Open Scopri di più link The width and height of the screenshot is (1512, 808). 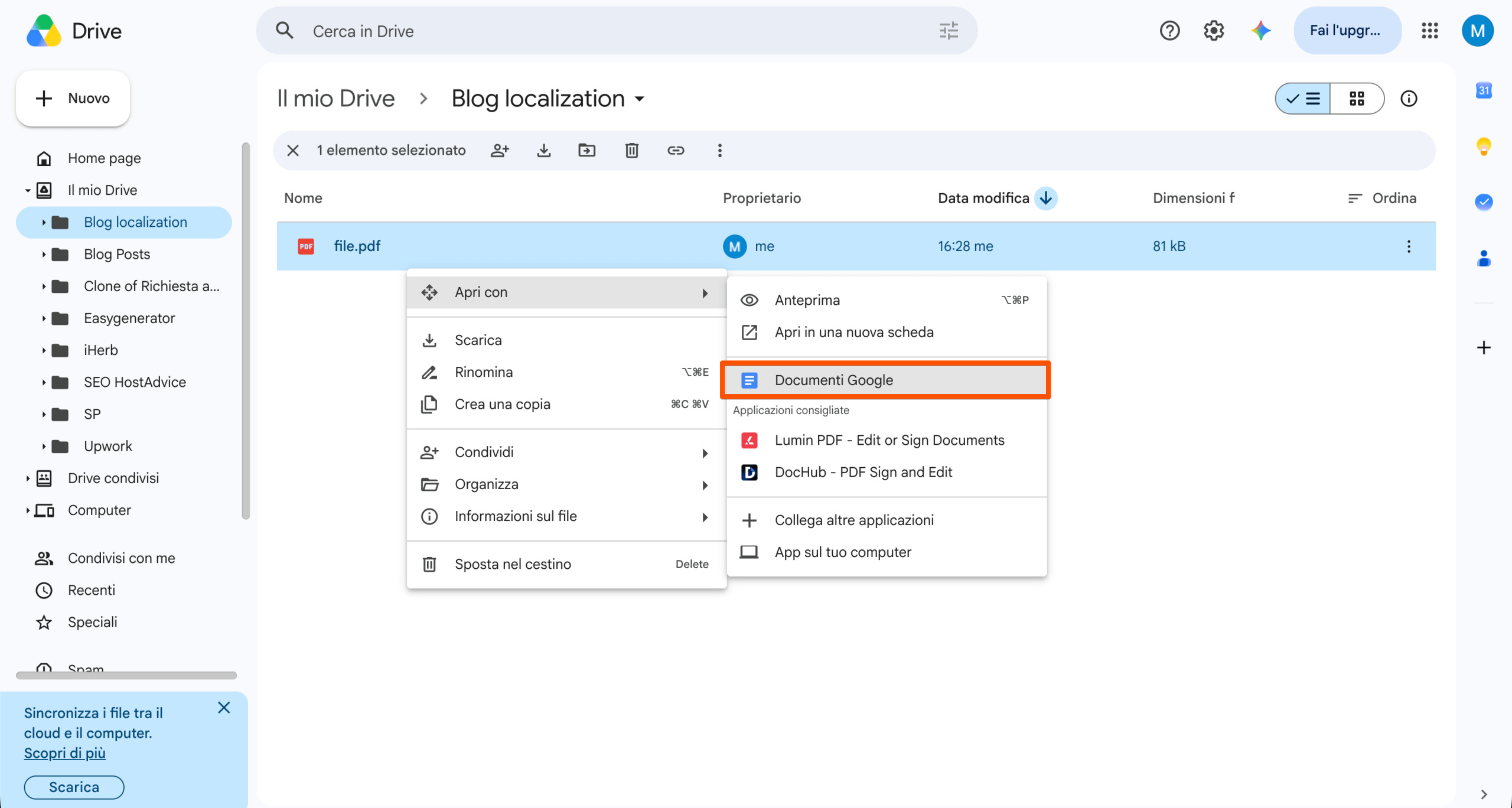pyautogui.click(x=64, y=753)
